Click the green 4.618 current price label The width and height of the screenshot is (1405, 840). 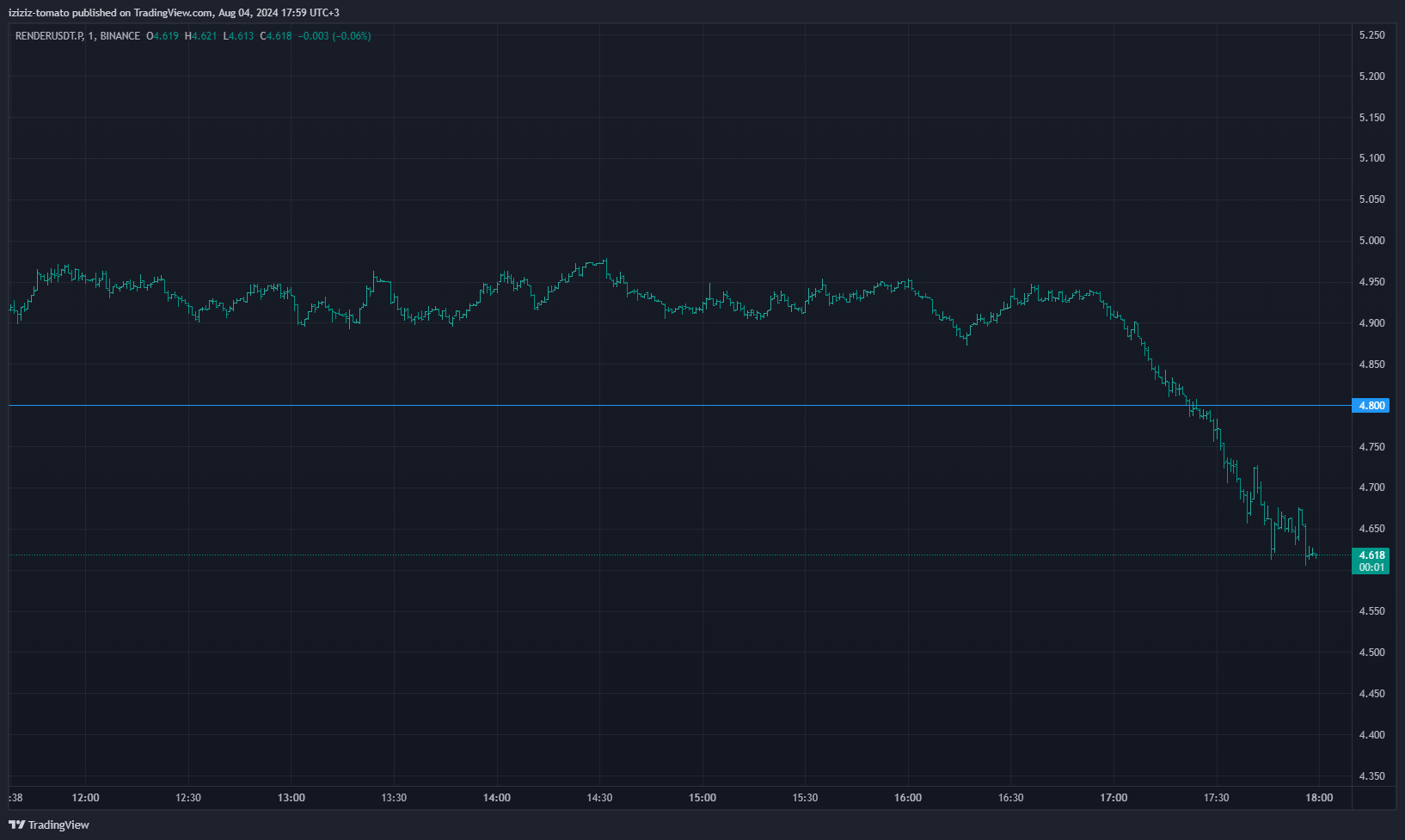tap(1371, 555)
